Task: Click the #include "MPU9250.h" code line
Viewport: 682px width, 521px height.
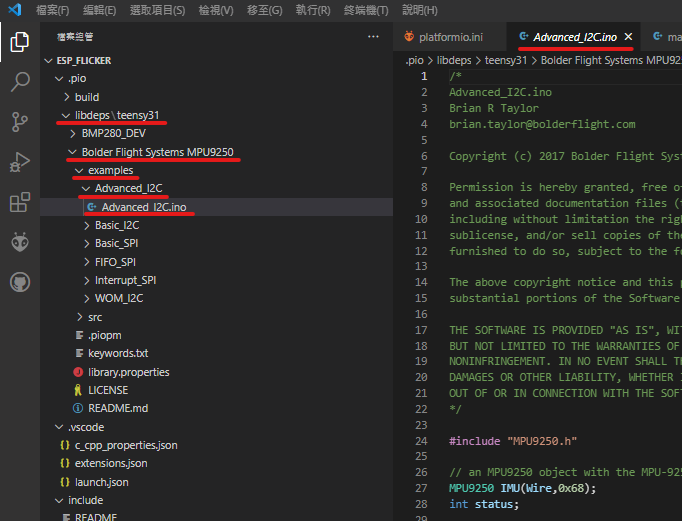Action: (513, 441)
